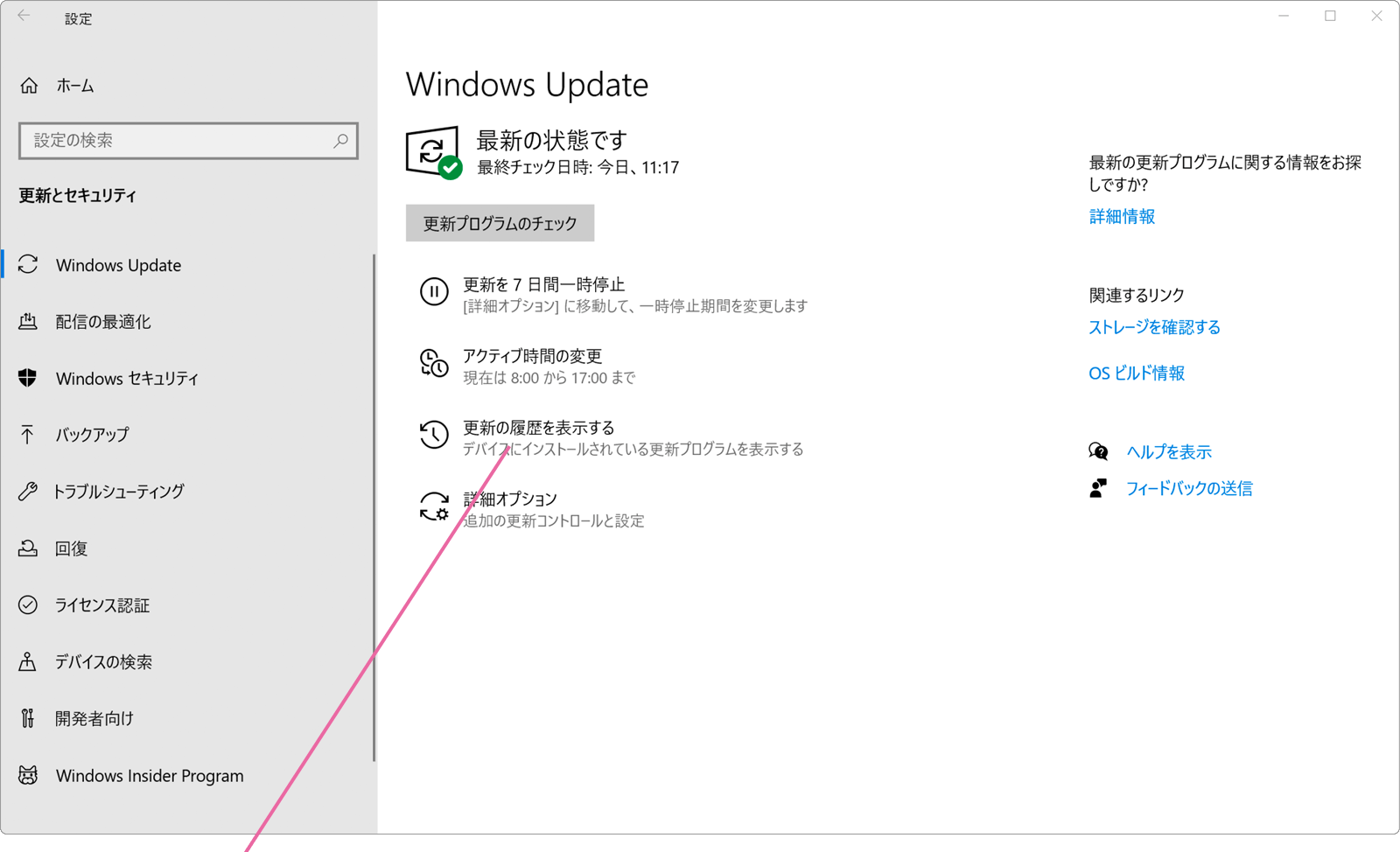Click the Windows Update page heading
This screenshot has width=1400, height=852.
pos(527,84)
